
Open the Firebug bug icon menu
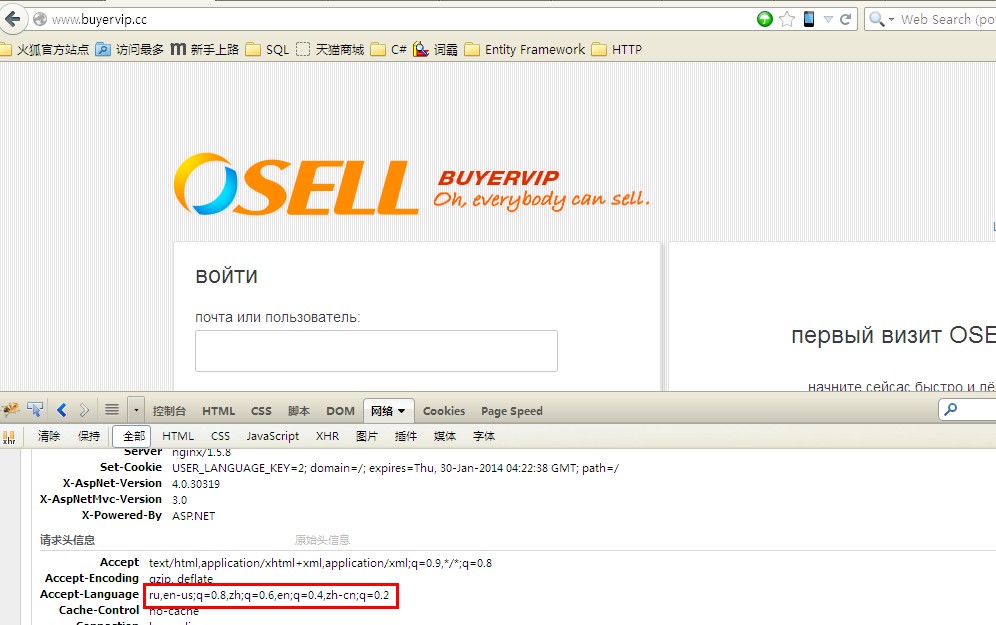coord(11,410)
